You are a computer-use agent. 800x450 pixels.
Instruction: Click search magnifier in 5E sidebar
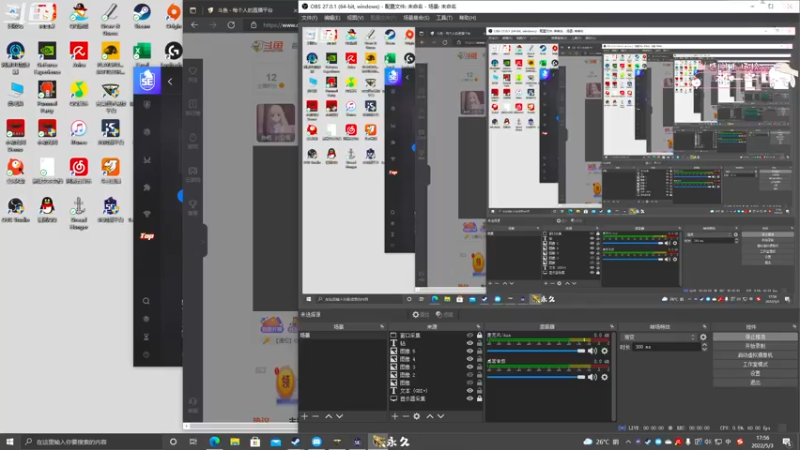point(146,301)
